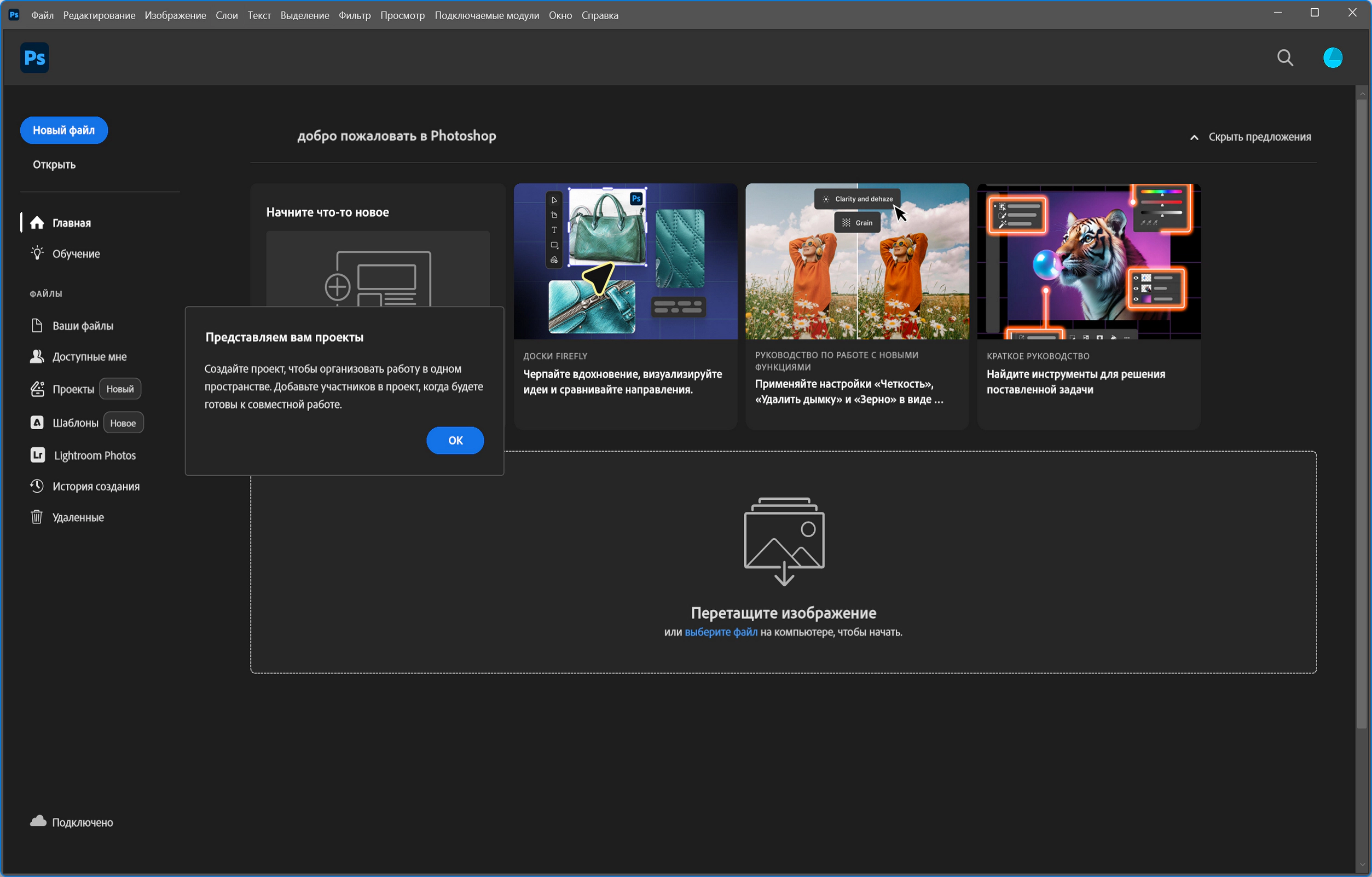Open Доступные мне shared files
This screenshot has height=877, width=1372.
coord(89,357)
